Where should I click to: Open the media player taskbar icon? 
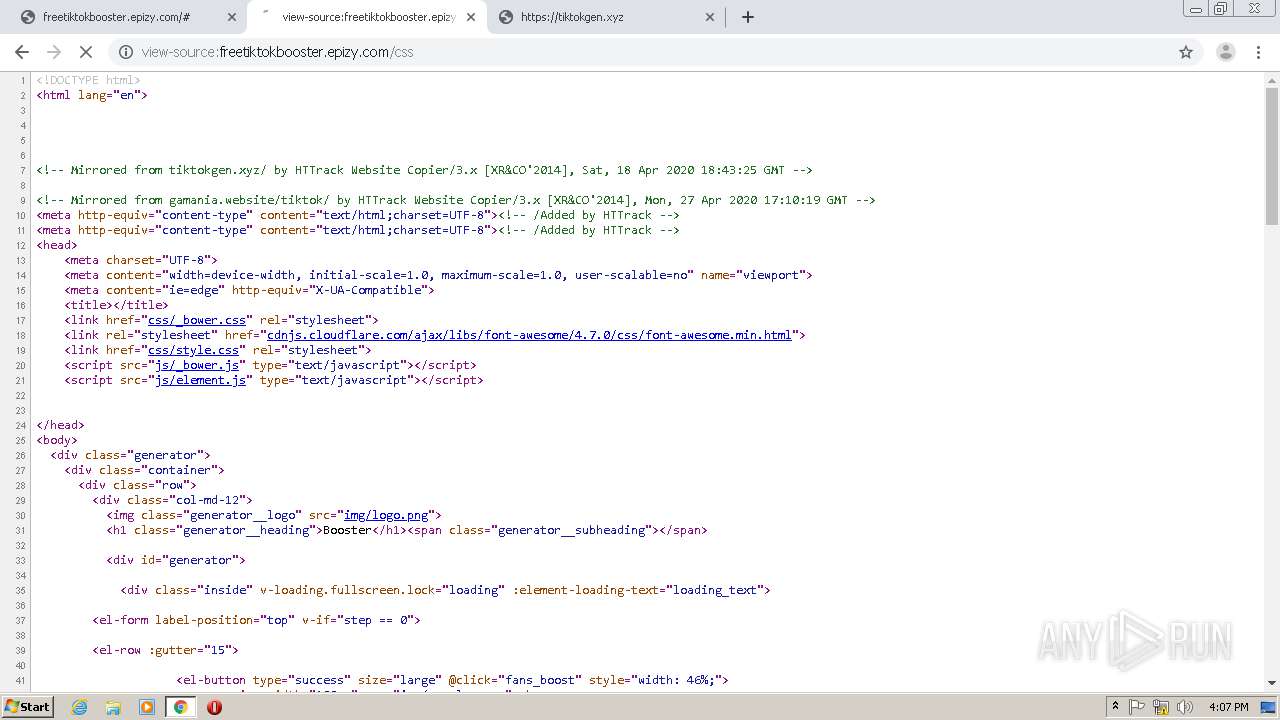coord(147,707)
